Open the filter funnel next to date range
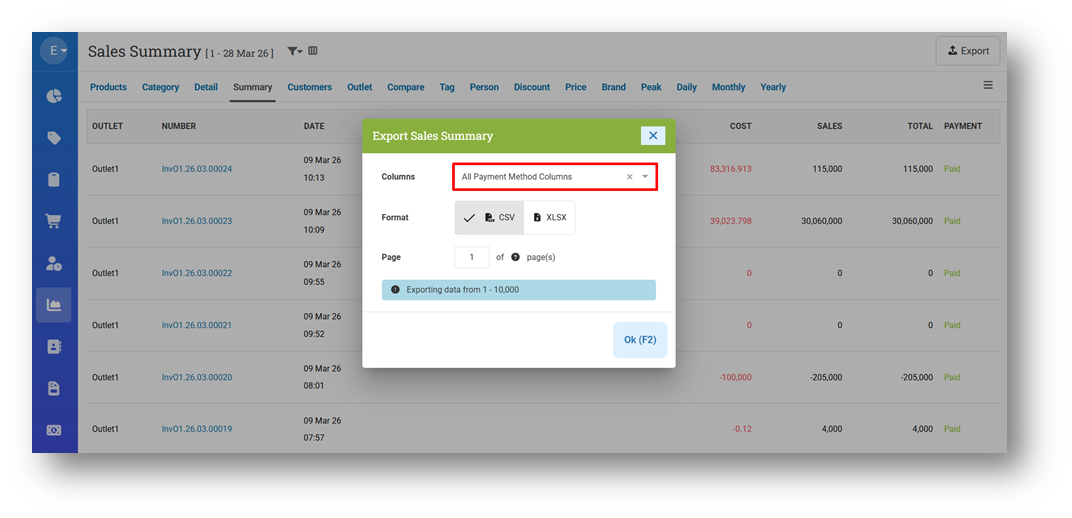 295,51
